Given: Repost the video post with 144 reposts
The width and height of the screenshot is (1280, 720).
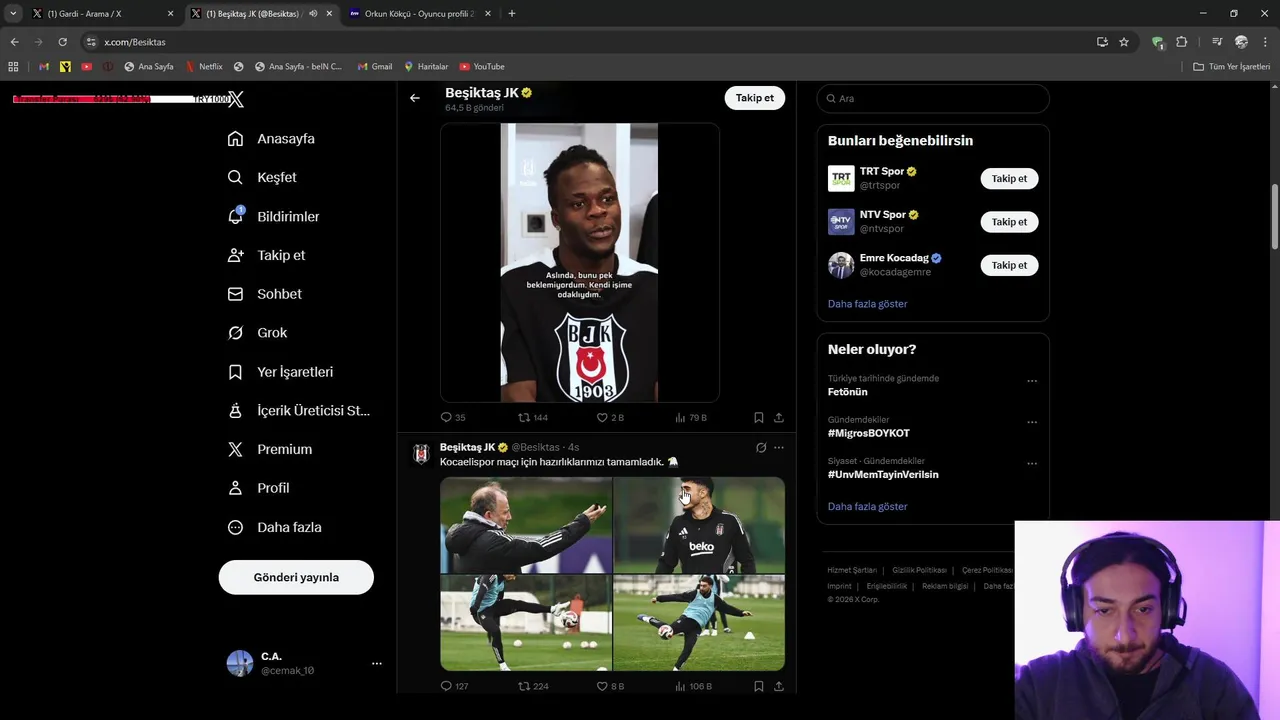Looking at the screenshot, I should point(533,417).
